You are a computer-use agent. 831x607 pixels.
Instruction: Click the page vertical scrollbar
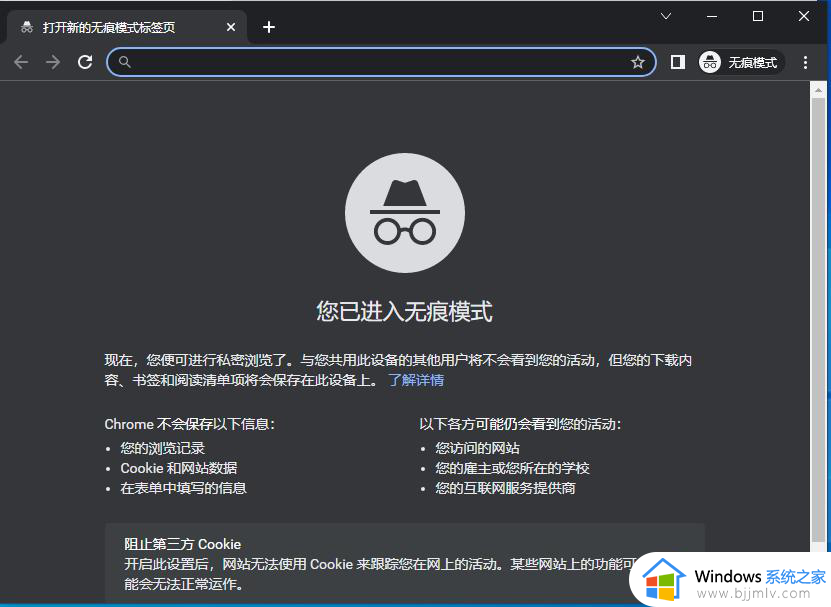[x=818, y=318]
